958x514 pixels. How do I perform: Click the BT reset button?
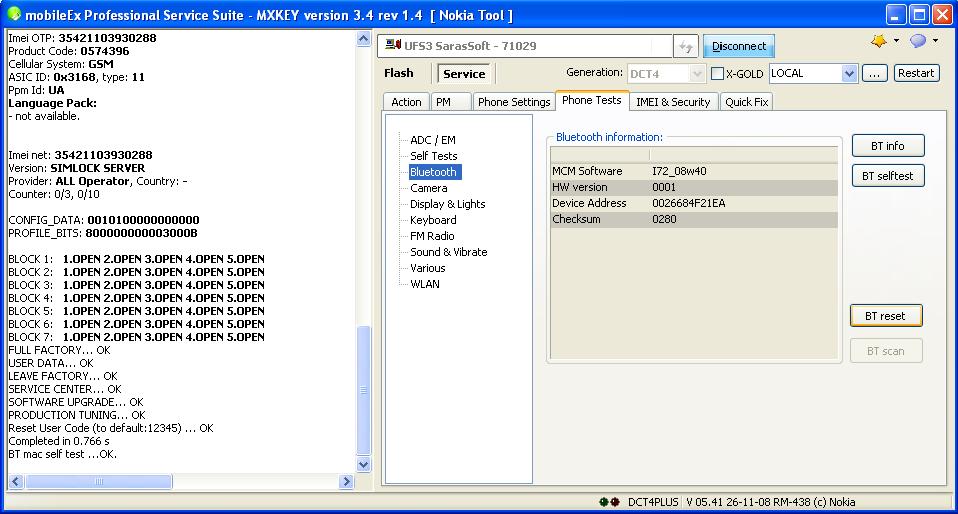(x=885, y=315)
